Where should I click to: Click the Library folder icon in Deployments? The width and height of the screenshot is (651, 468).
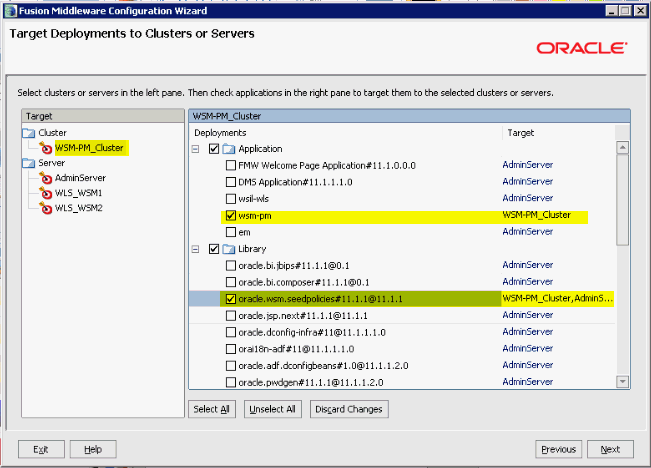(229, 248)
